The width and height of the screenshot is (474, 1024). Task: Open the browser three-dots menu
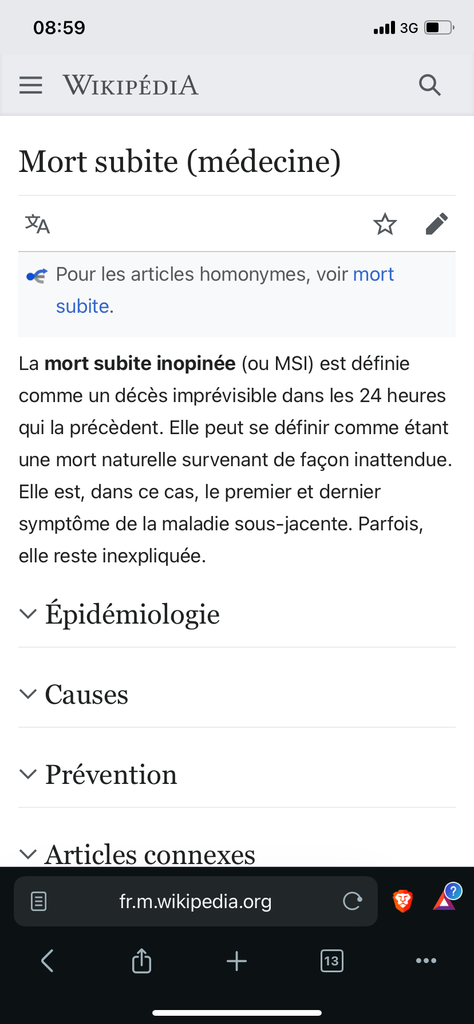pos(426,961)
